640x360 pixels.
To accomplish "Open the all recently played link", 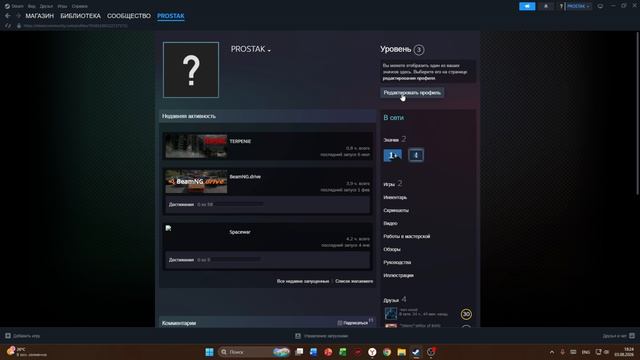I will tap(303, 281).
